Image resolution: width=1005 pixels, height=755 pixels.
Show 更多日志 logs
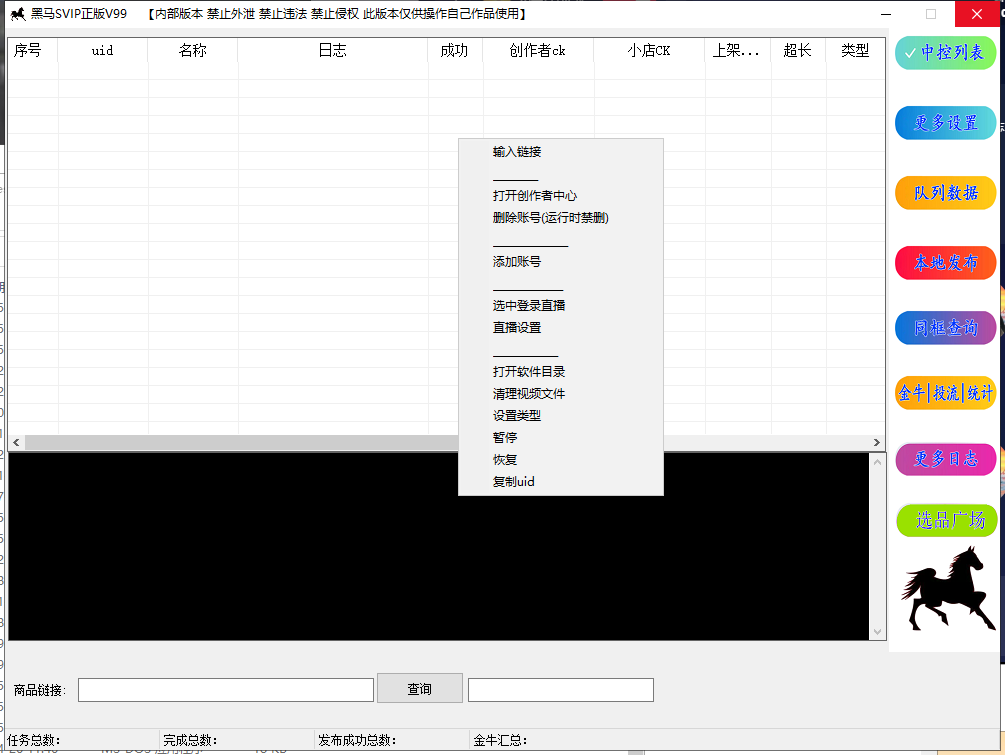point(945,459)
